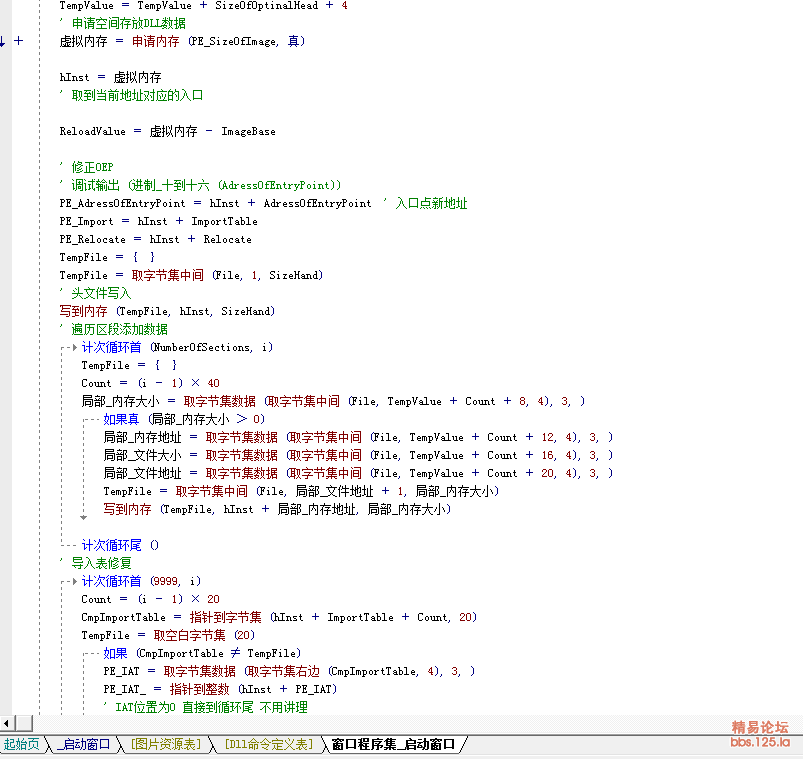The width and height of the screenshot is (803, 759).
Task: Click the comment ' 导入表修复
Action: click(x=95, y=563)
